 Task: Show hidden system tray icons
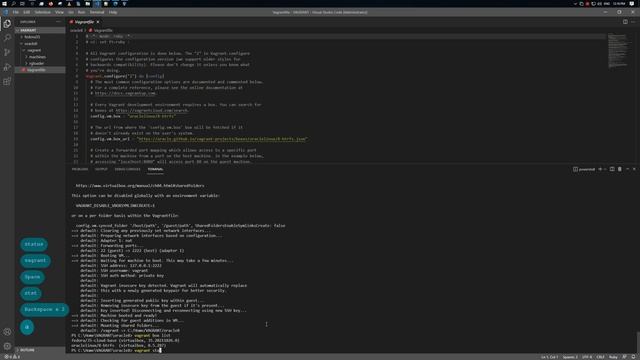pos(575,4)
